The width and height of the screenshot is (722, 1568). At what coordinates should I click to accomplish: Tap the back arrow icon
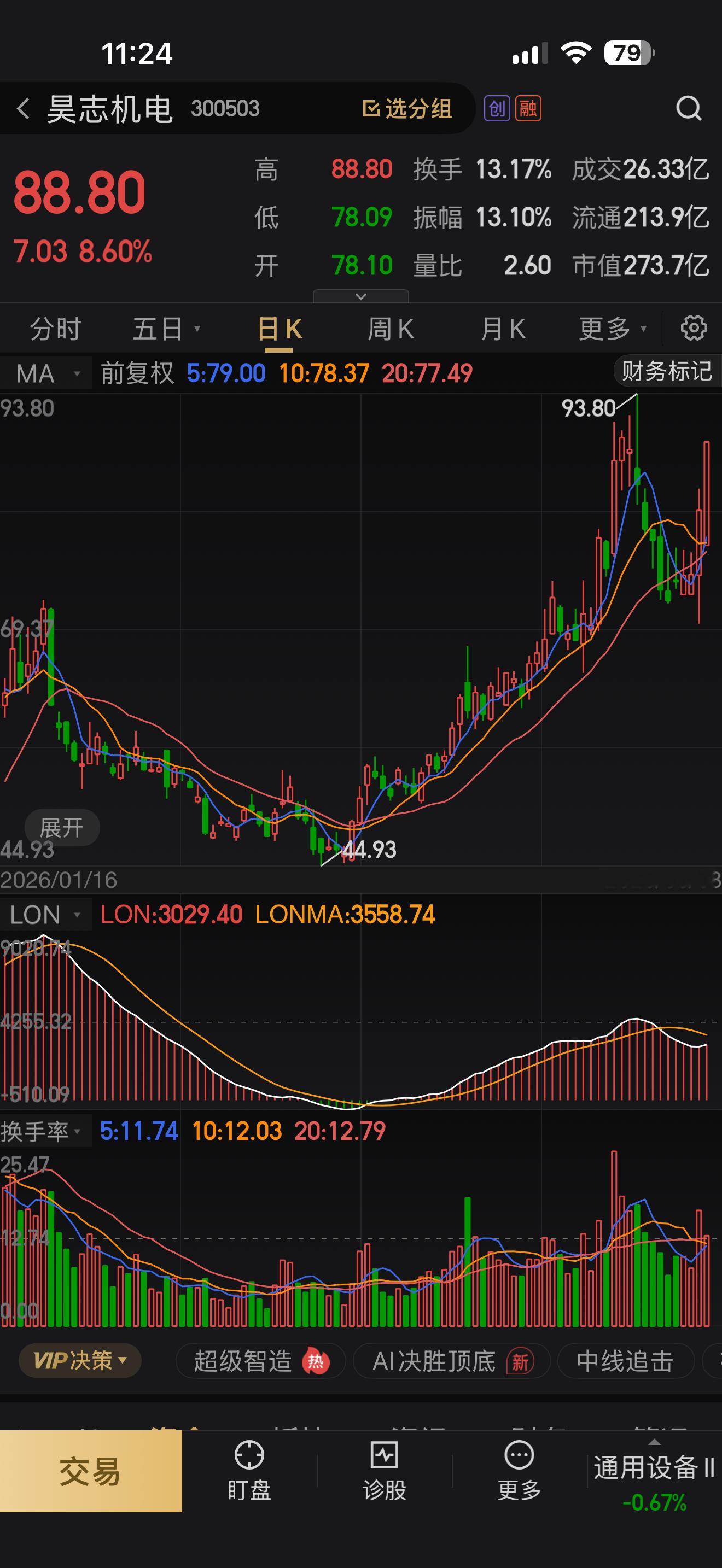(x=23, y=109)
